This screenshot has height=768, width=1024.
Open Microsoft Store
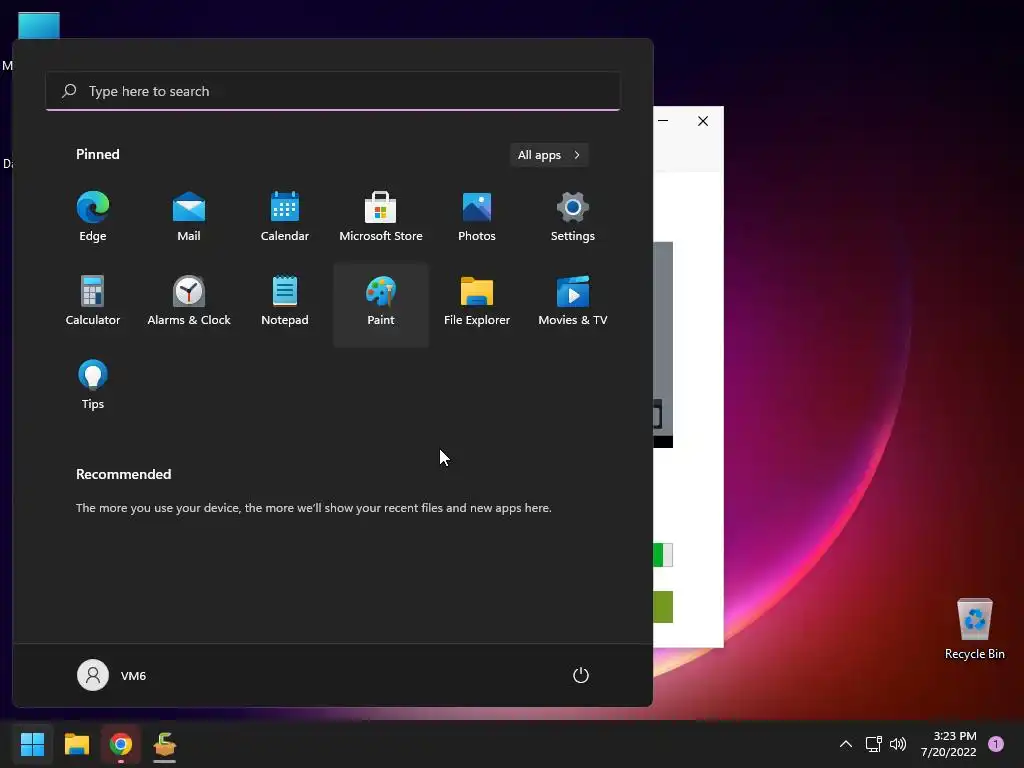click(381, 217)
